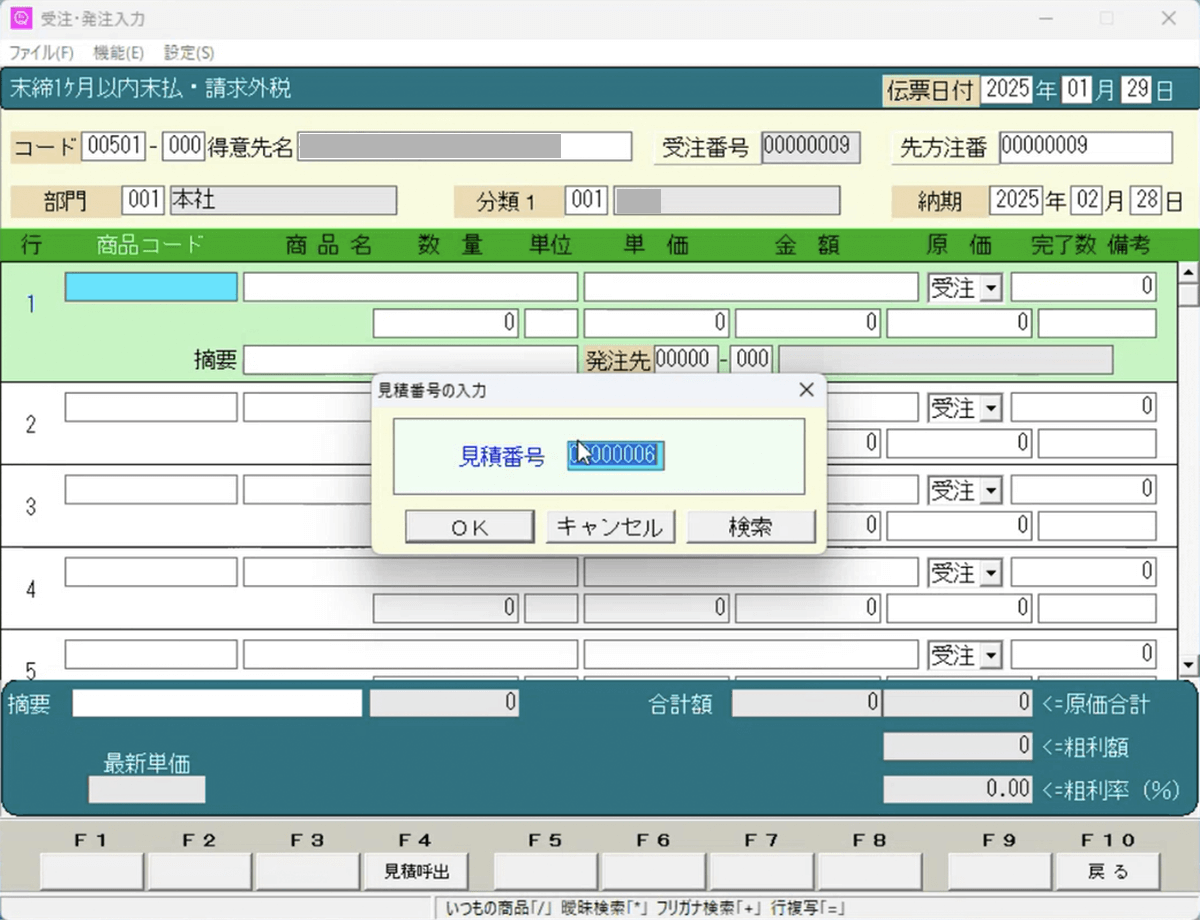This screenshot has height=920, width=1200.
Task: Click the bottom 摘要 text field
Action: point(216,703)
